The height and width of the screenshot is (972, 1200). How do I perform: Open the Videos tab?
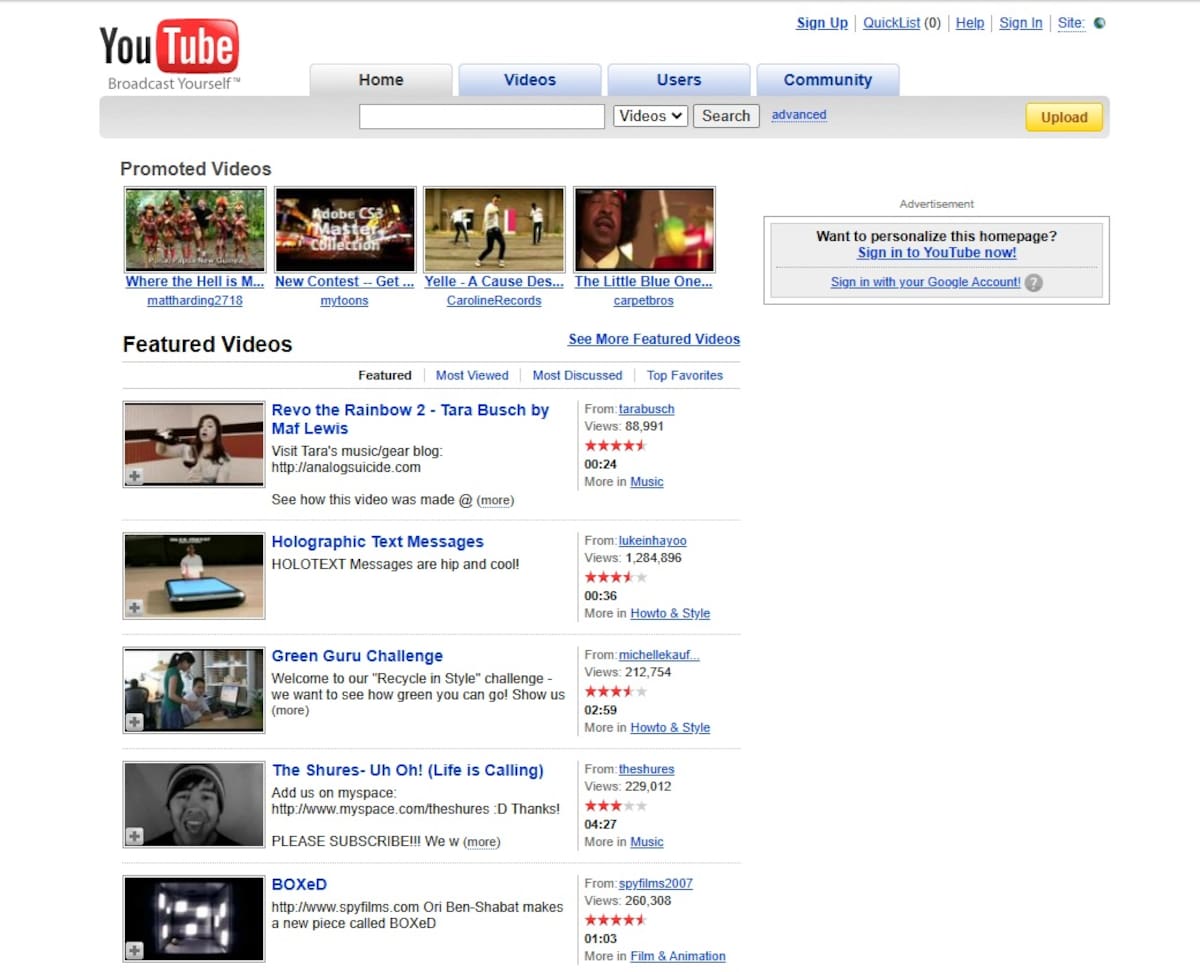pyautogui.click(x=530, y=80)
